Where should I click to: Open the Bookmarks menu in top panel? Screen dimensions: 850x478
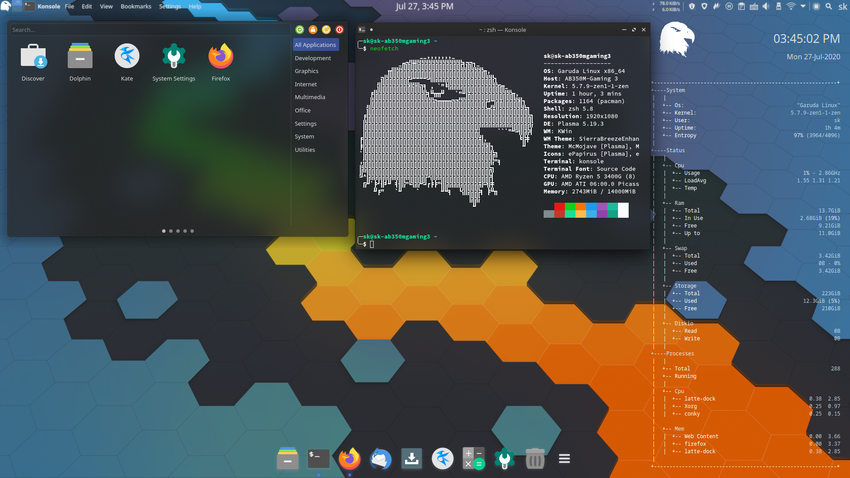pyautogui.click(x=136, y=7)
